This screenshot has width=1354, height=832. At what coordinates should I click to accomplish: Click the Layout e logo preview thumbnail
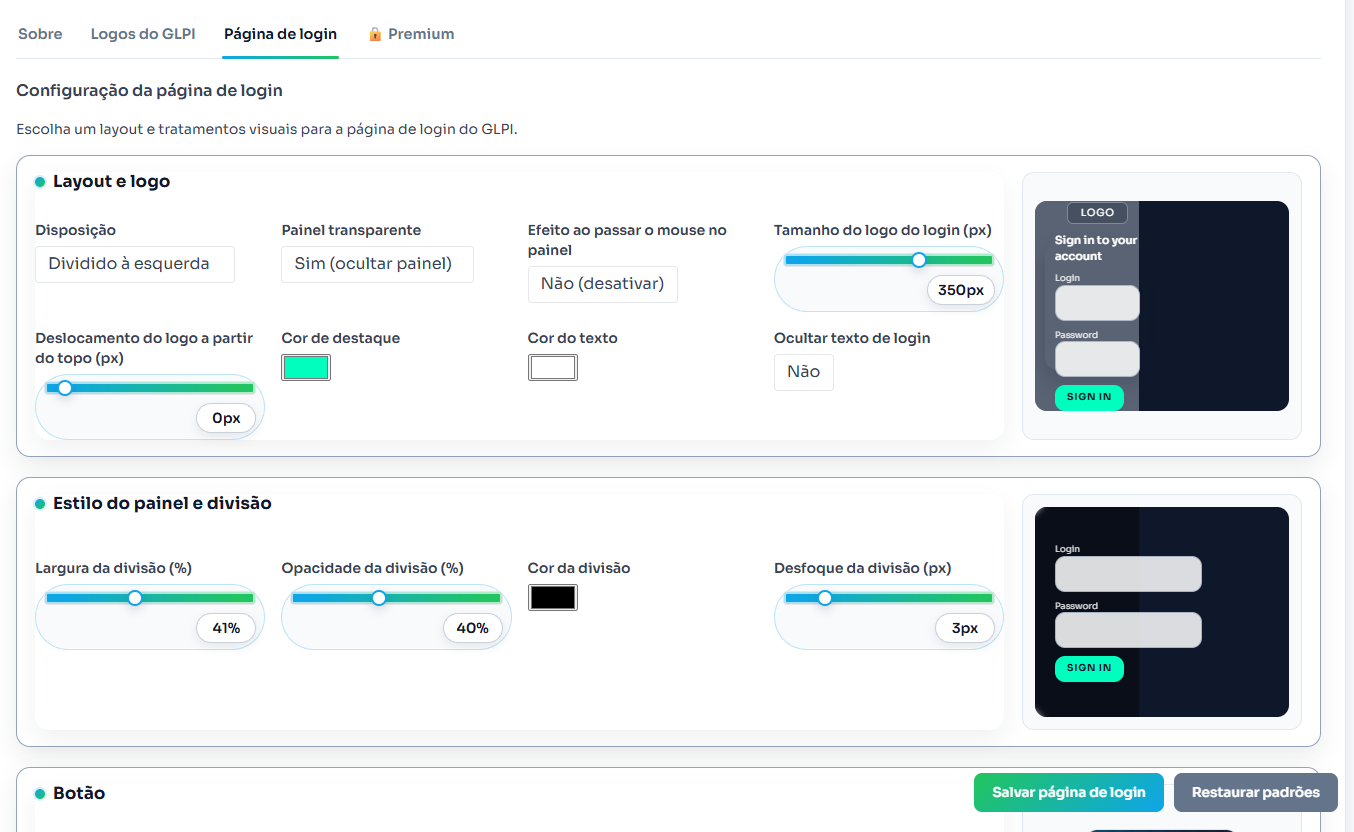coord(1161,306)
